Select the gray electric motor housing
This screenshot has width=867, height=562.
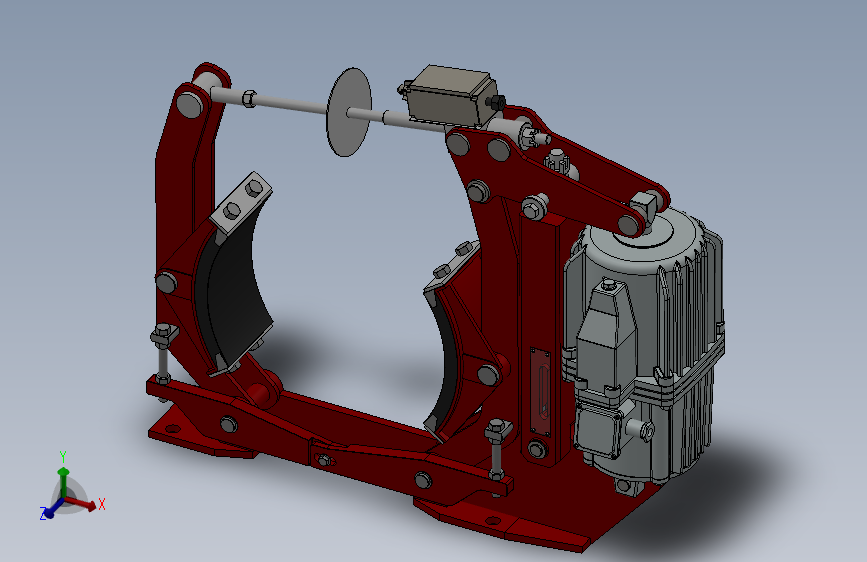pyautogui.click(x=644, y=351)
